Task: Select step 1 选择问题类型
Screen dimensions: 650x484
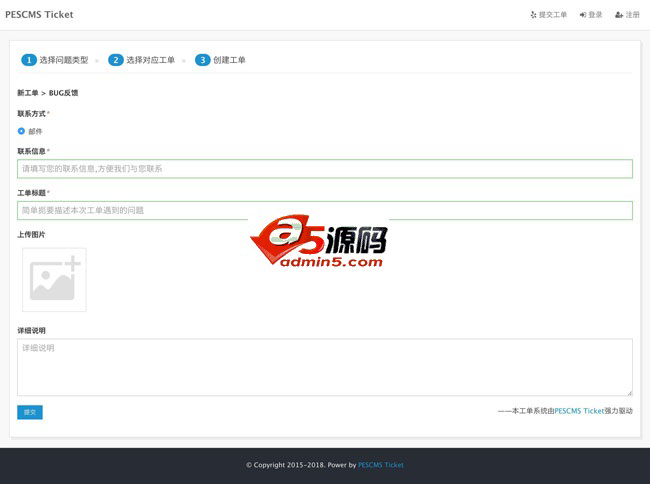Action: 55,60
